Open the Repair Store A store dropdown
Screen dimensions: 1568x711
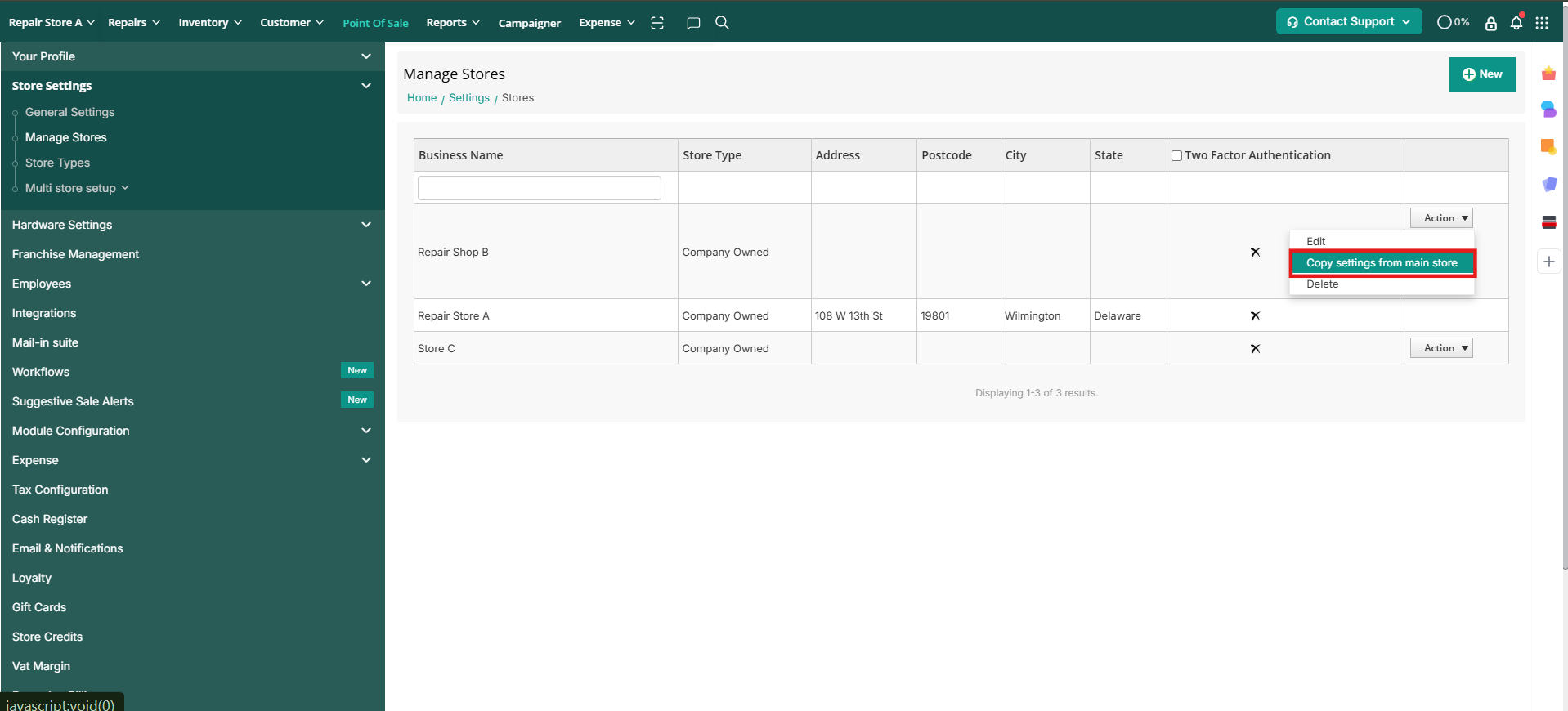pyautogui.click(x=52, y=22)
